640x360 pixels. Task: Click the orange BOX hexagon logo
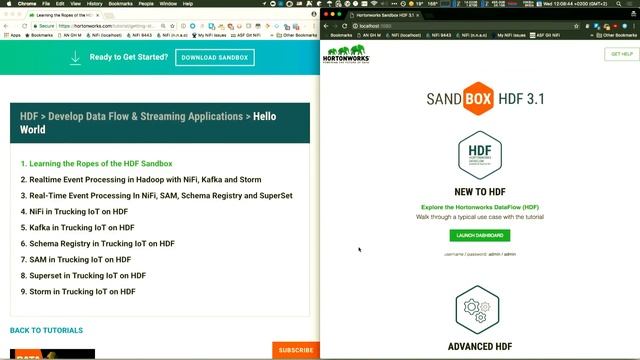click(x=478, y=98)
